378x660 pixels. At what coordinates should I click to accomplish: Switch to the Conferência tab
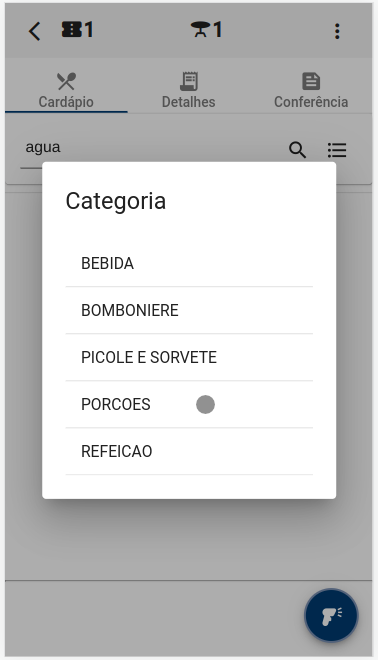[x=311, y=90]
